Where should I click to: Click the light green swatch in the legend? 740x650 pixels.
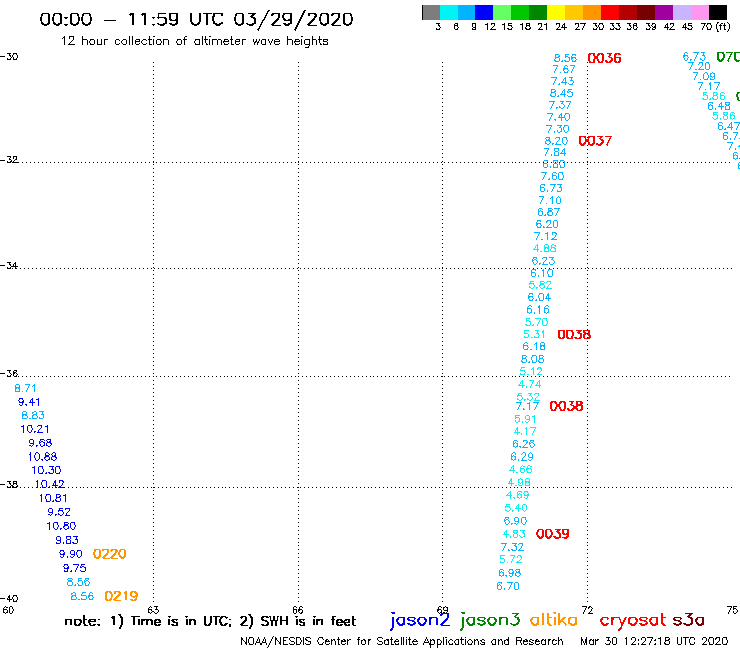pos(502,12)
